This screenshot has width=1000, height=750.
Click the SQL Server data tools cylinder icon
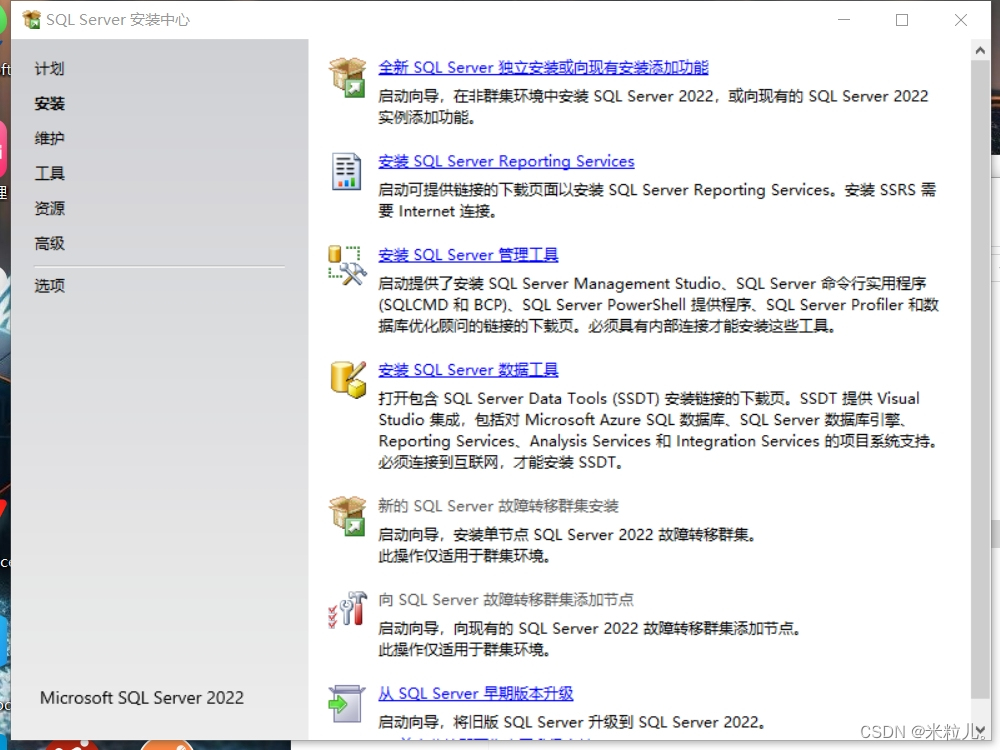click(x=348, y=379)
